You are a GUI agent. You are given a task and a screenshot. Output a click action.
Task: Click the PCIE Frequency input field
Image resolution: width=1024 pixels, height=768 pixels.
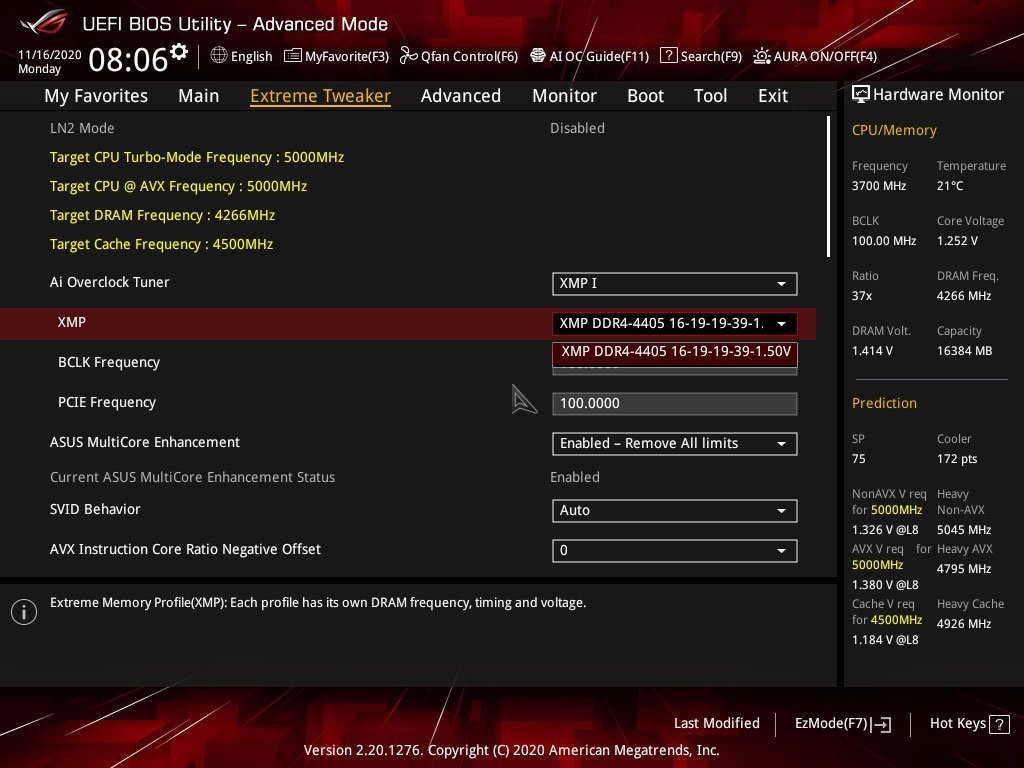pos(675,404)
